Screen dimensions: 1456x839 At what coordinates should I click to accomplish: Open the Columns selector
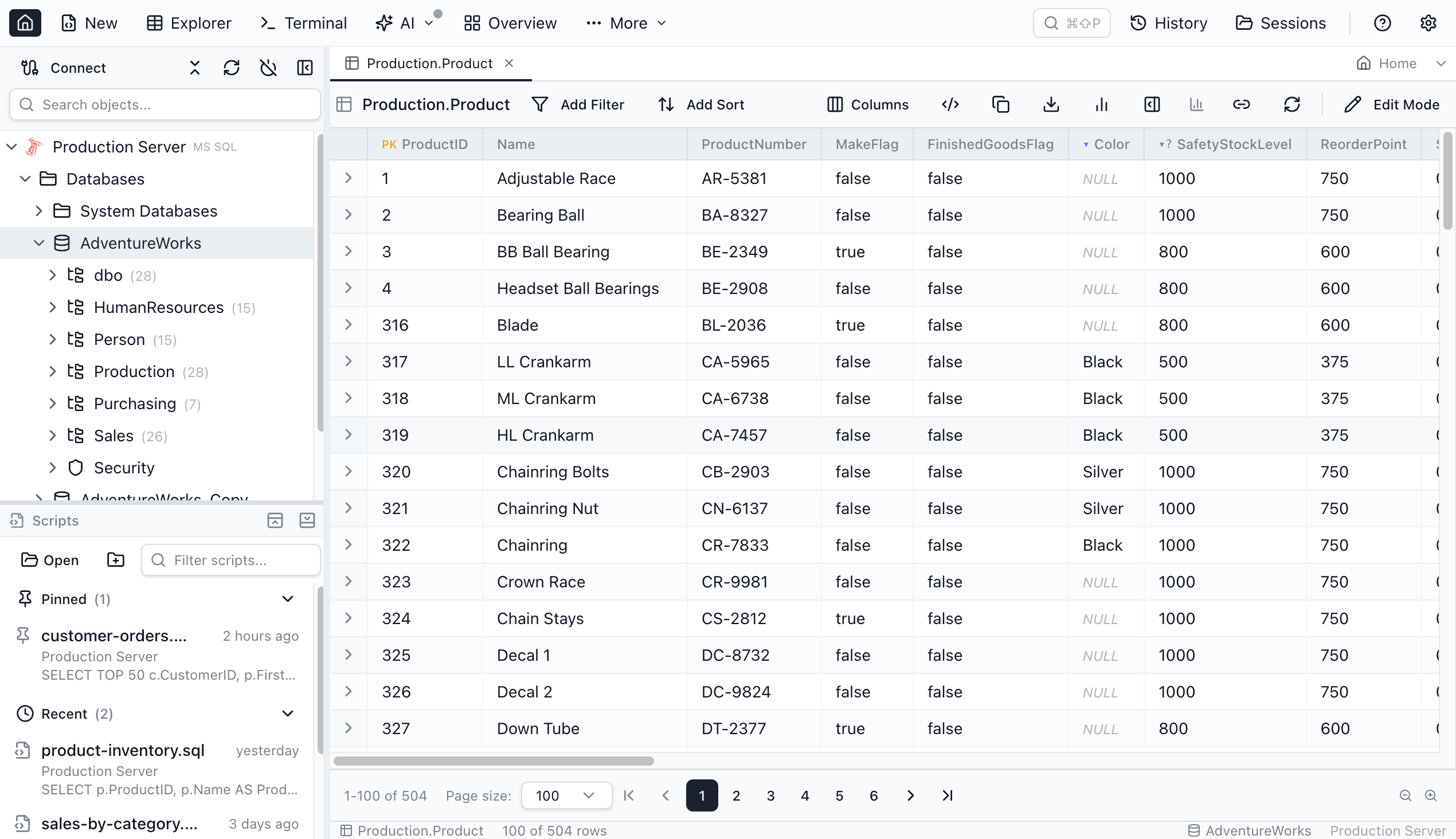click(867, 104)
